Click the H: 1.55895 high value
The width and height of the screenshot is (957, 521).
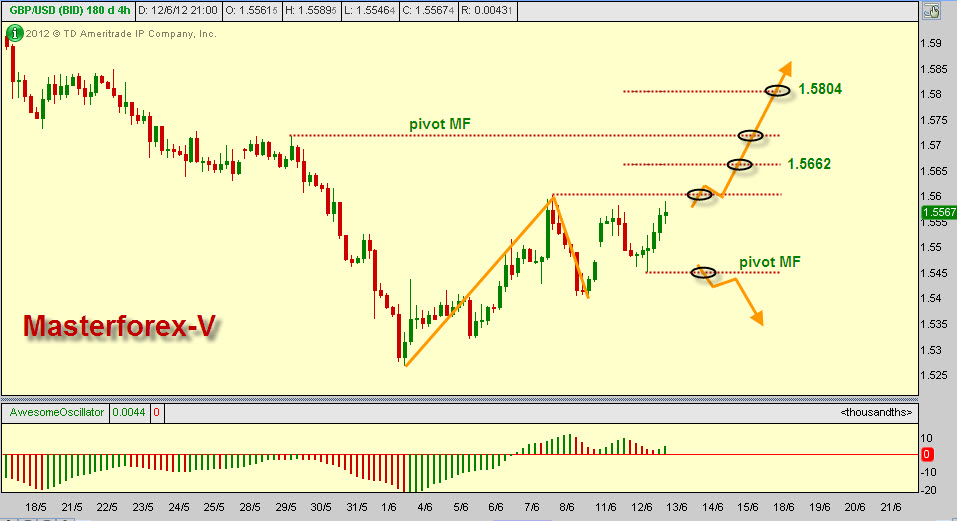(x=311, y=10)
